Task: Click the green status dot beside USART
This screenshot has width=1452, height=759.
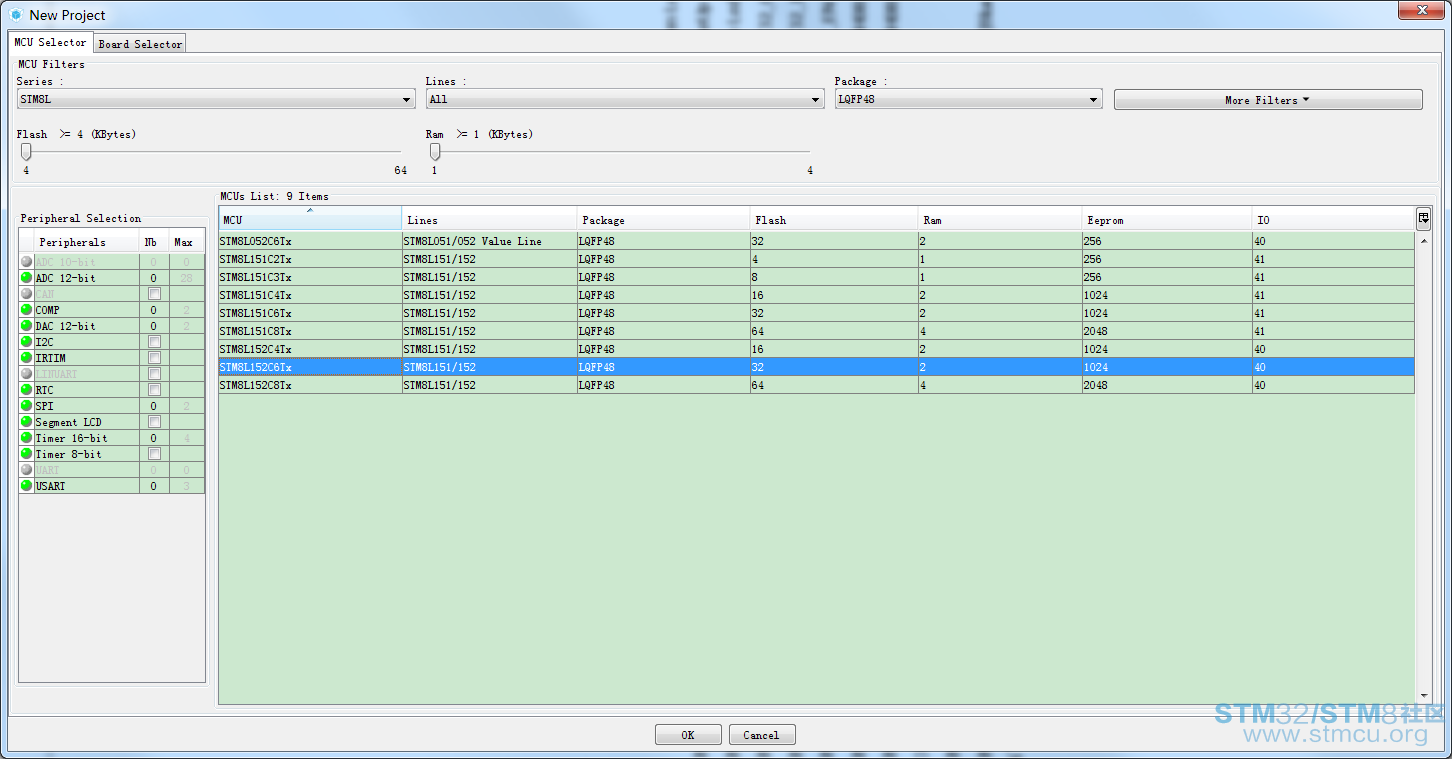Action: pyautogui.click(x=27, y=486)
